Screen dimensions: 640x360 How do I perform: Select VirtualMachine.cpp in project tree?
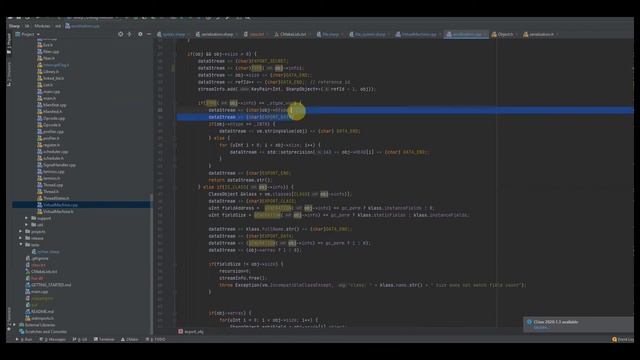pos(60,205)
